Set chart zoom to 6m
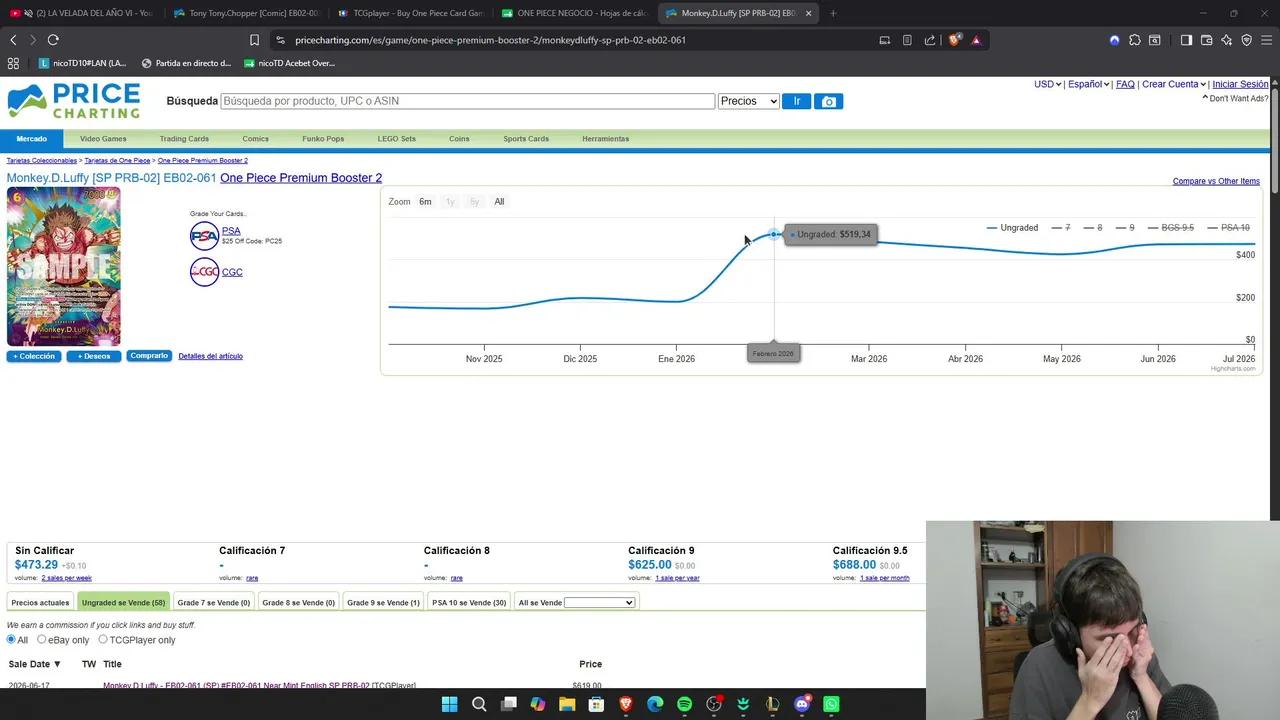 pyautogui.click(x=425, y=202)
